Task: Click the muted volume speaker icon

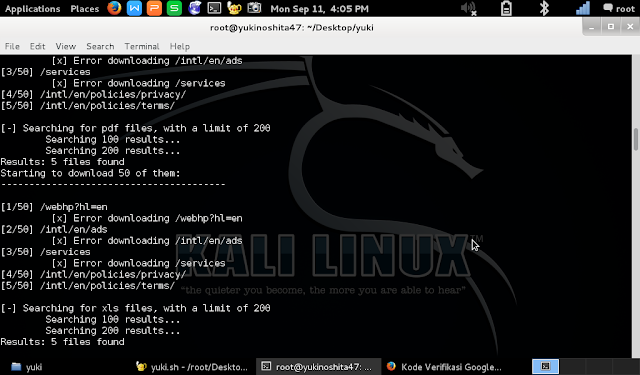Action: [x=469, y=9]
